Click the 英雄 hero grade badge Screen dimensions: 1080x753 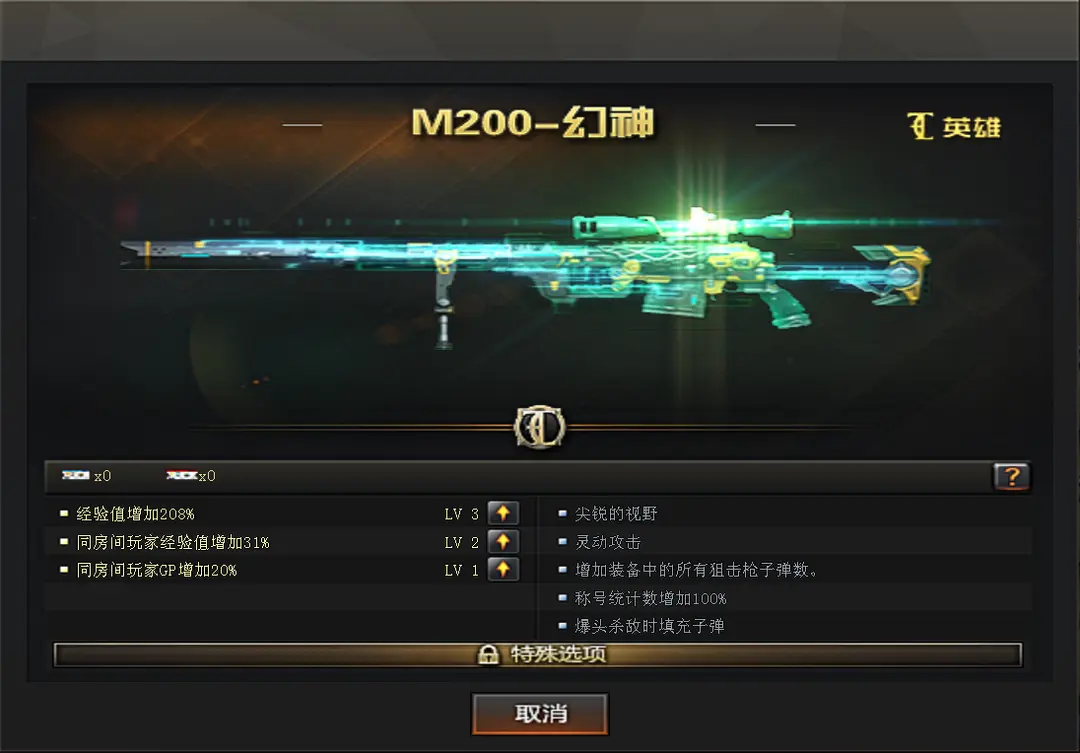coord(954,127)
